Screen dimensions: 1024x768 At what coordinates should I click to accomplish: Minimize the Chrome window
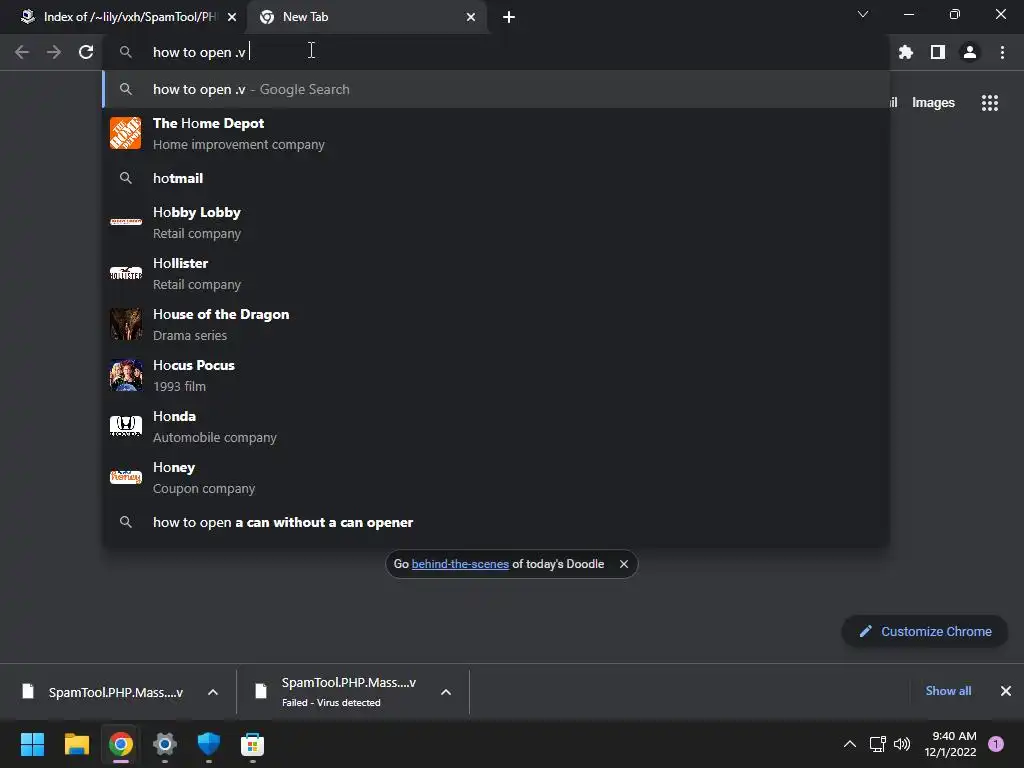click(x=908, y=14)
